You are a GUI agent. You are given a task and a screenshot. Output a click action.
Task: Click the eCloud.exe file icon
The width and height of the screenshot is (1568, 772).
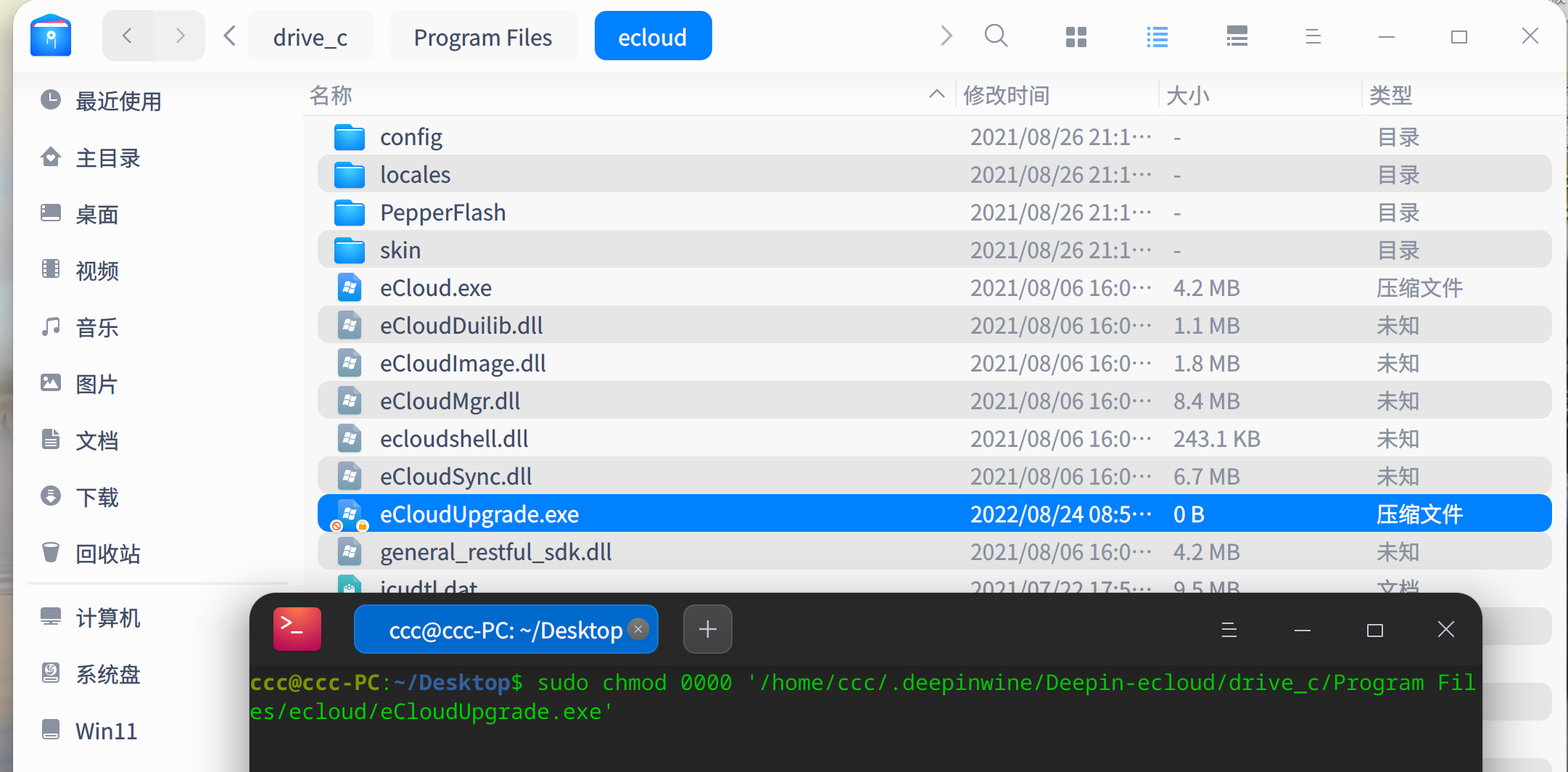coord(350,288)
